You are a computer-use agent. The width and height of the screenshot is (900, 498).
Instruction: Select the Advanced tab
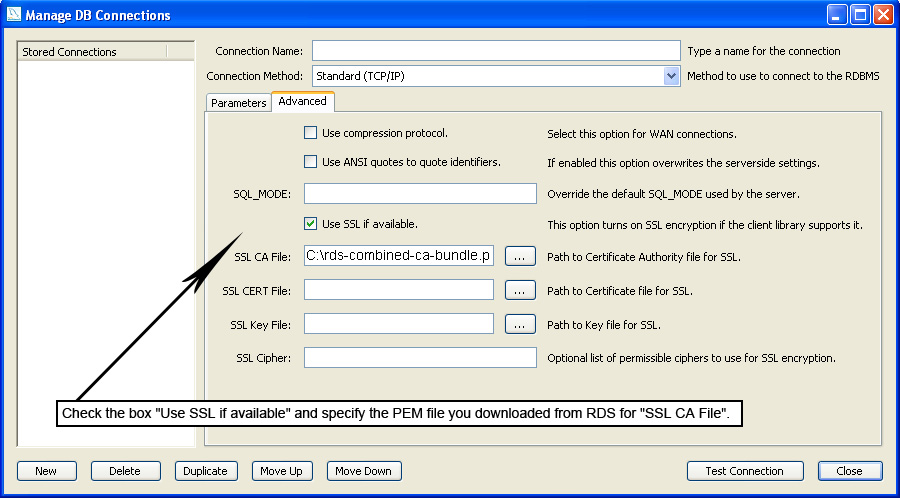click(x=302, y=101)
